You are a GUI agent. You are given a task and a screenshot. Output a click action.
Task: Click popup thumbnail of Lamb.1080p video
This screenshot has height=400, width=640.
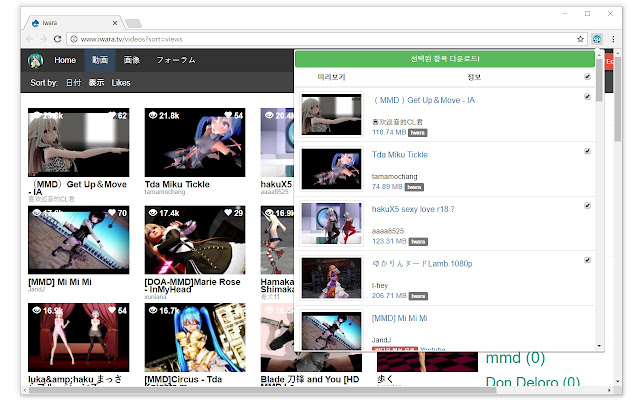[331, 278]
